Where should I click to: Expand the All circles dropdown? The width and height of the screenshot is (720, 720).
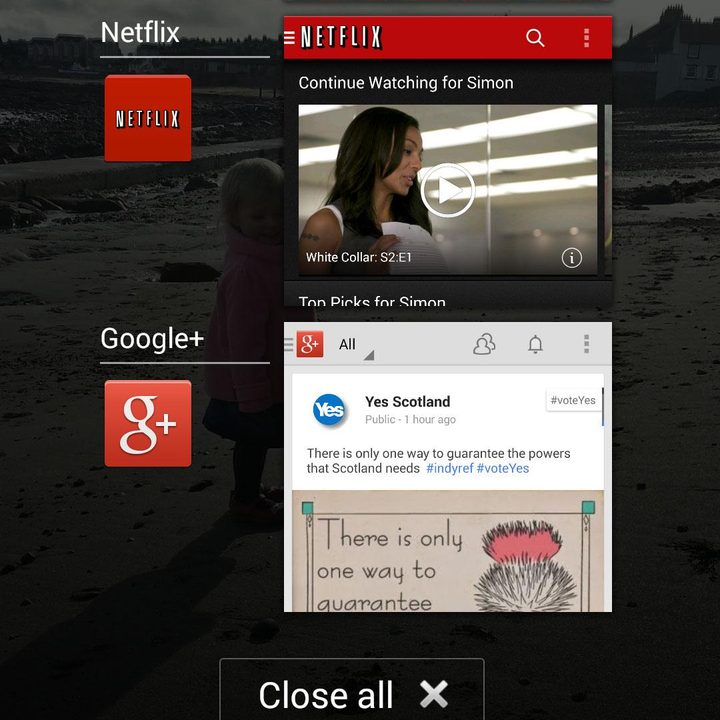click(x=356, y=345)
